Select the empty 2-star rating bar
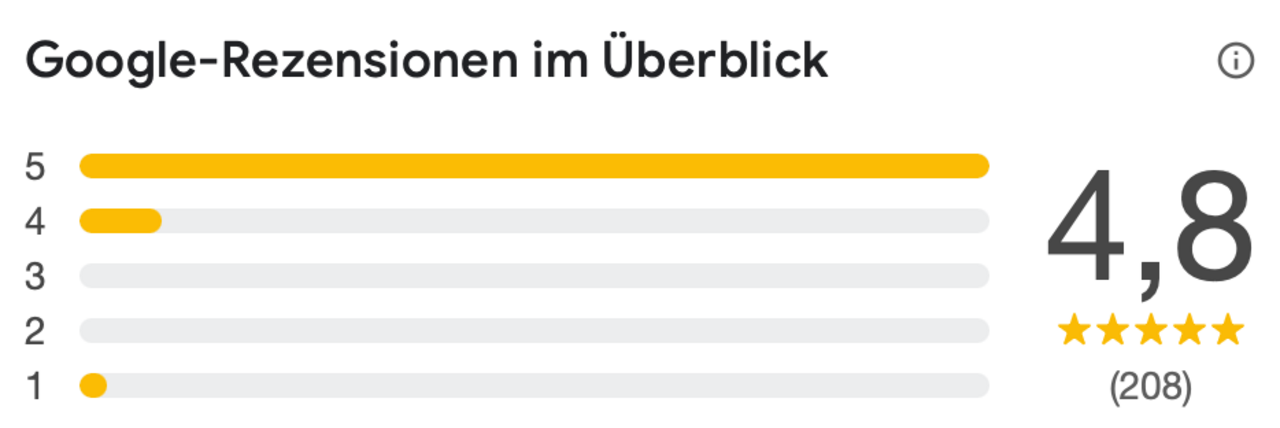The width and height of the screenshot is (1280, 428). click(x=534, y=331)
